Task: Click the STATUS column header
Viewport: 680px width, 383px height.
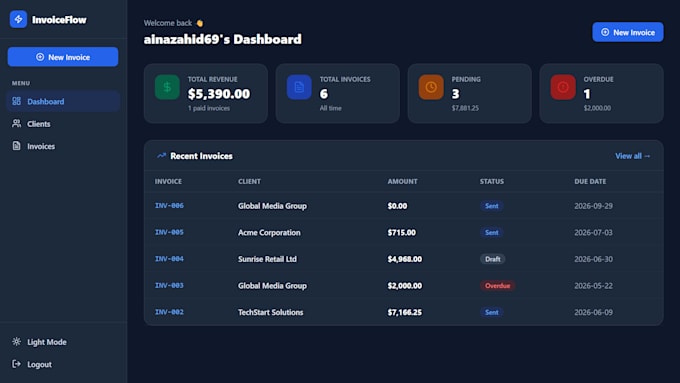Action: [492, 181]
